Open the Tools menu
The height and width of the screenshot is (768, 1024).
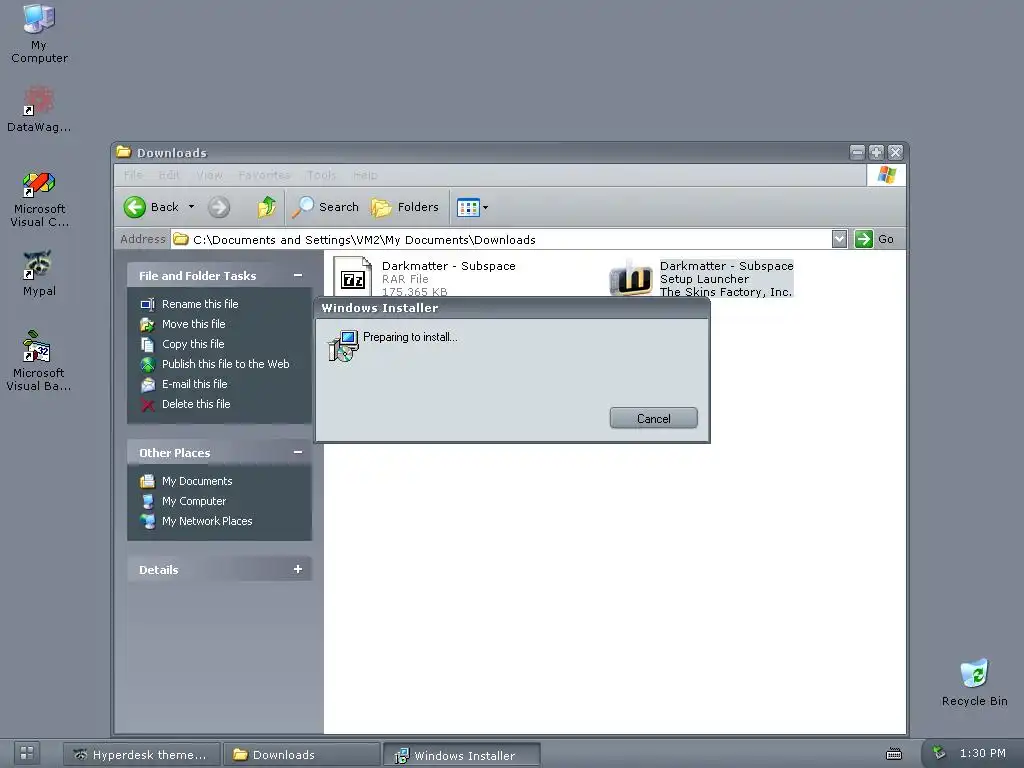click(x=321, y=175)
